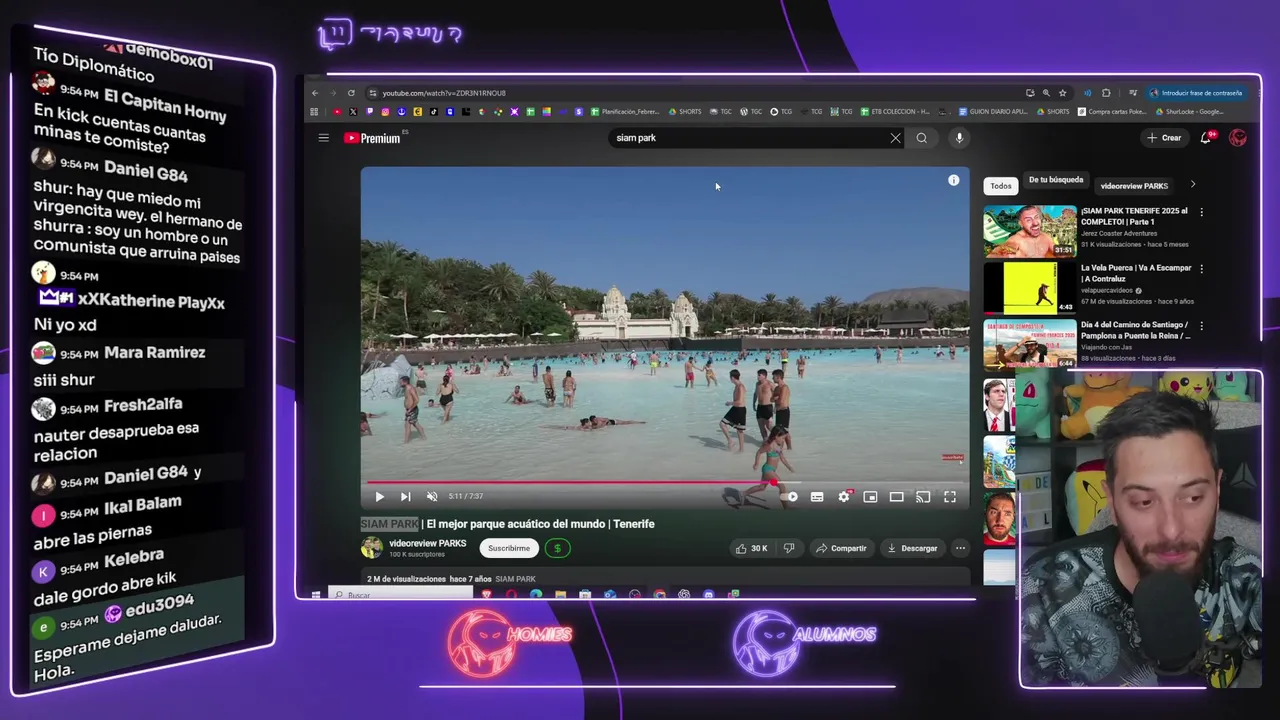This screenshot has height=720, width=1280.
Task: Subscribe with the Suscribirme button
Action: (x=509, y=548)
